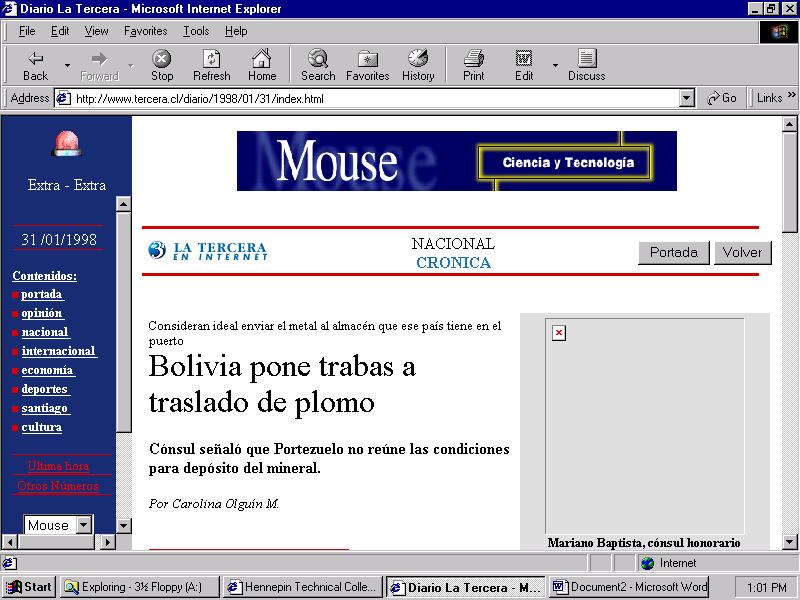Open the deportes sidebar link

click(45, 389)
